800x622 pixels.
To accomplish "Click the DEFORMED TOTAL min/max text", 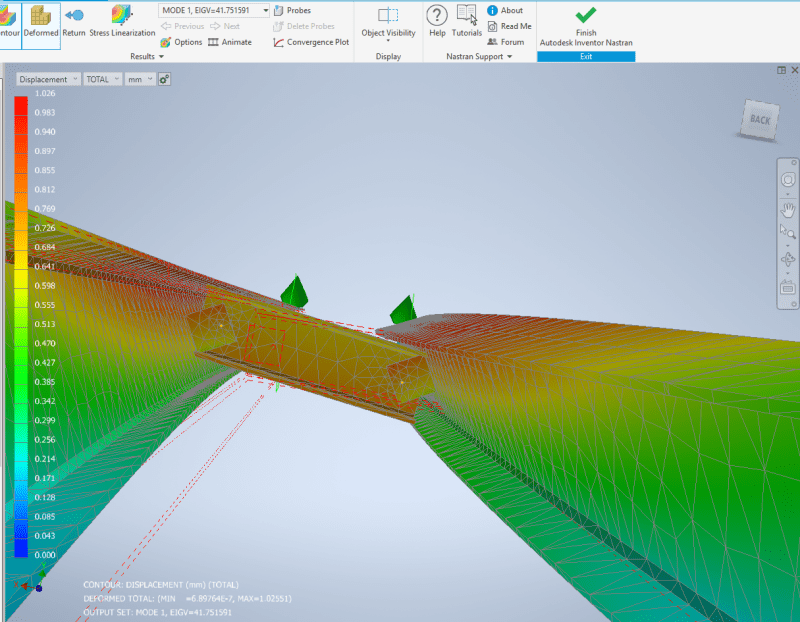I will pos(187,599).
